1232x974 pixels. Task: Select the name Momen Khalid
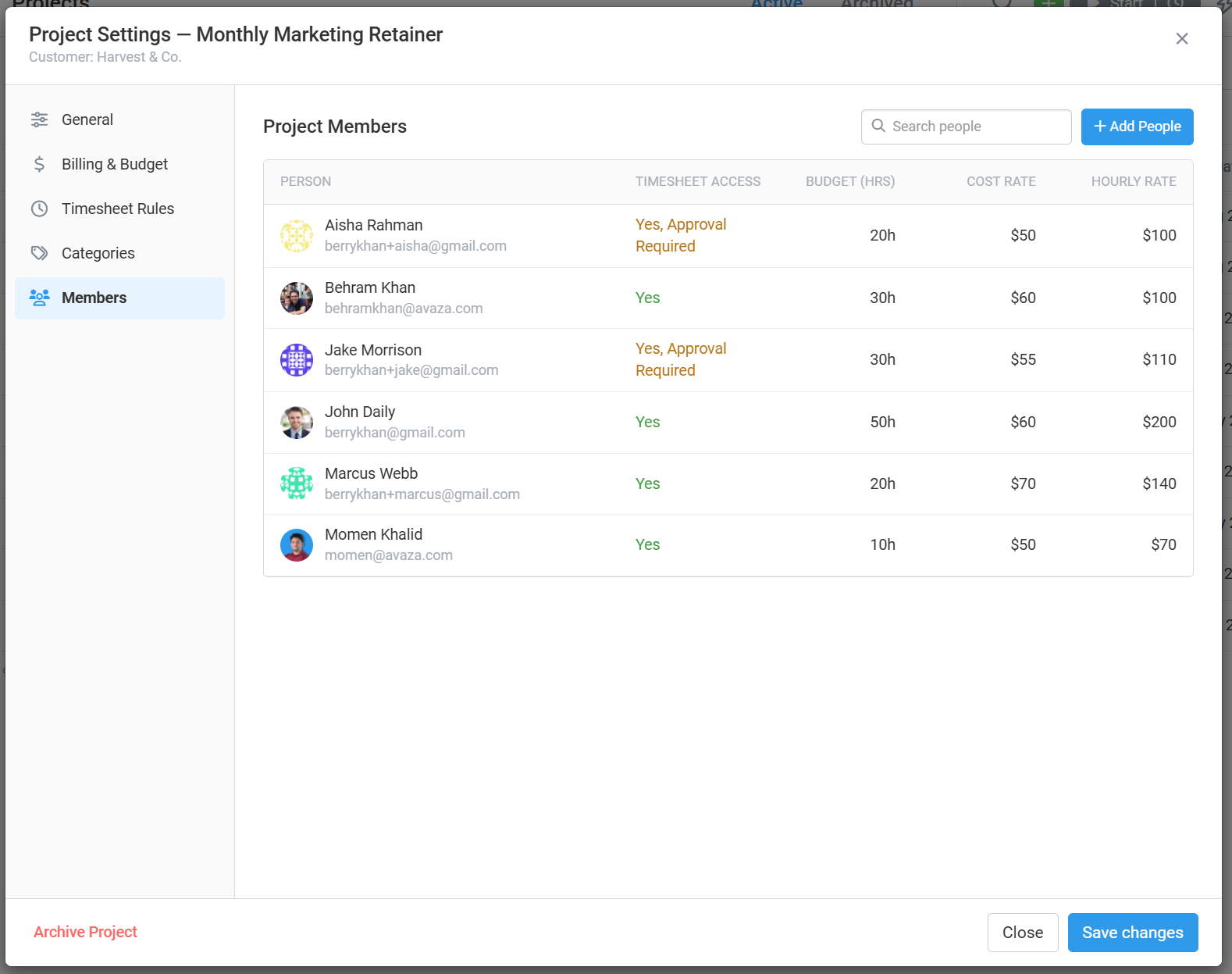point(373,534)
